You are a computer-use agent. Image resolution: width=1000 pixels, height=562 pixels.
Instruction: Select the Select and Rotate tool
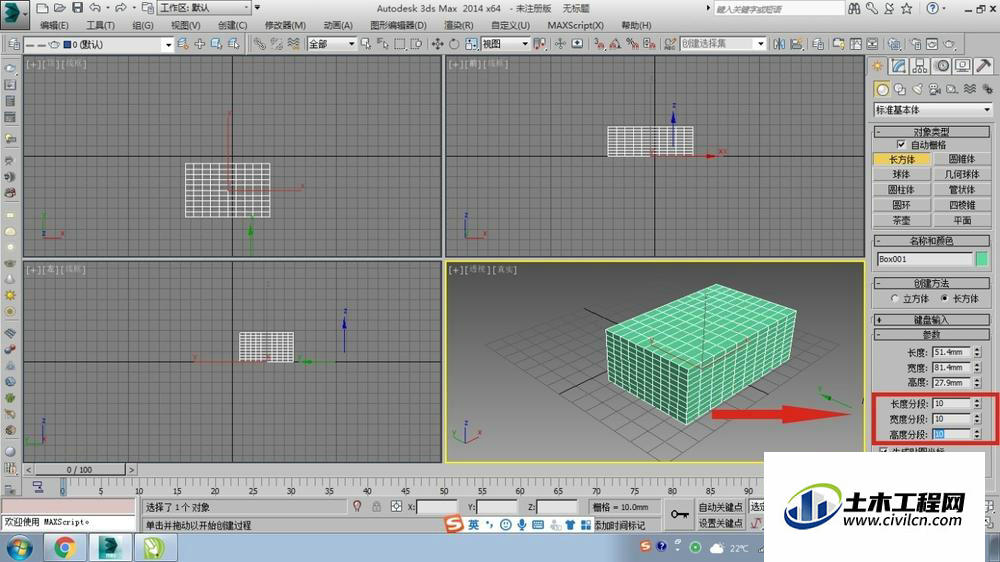(x=454, y=44)
